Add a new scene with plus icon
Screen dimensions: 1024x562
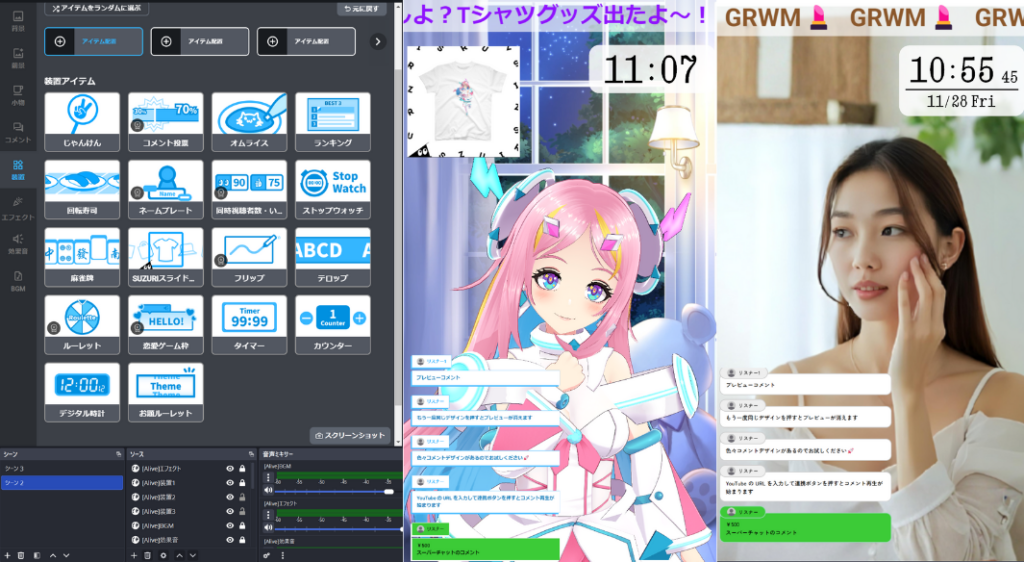7,555
